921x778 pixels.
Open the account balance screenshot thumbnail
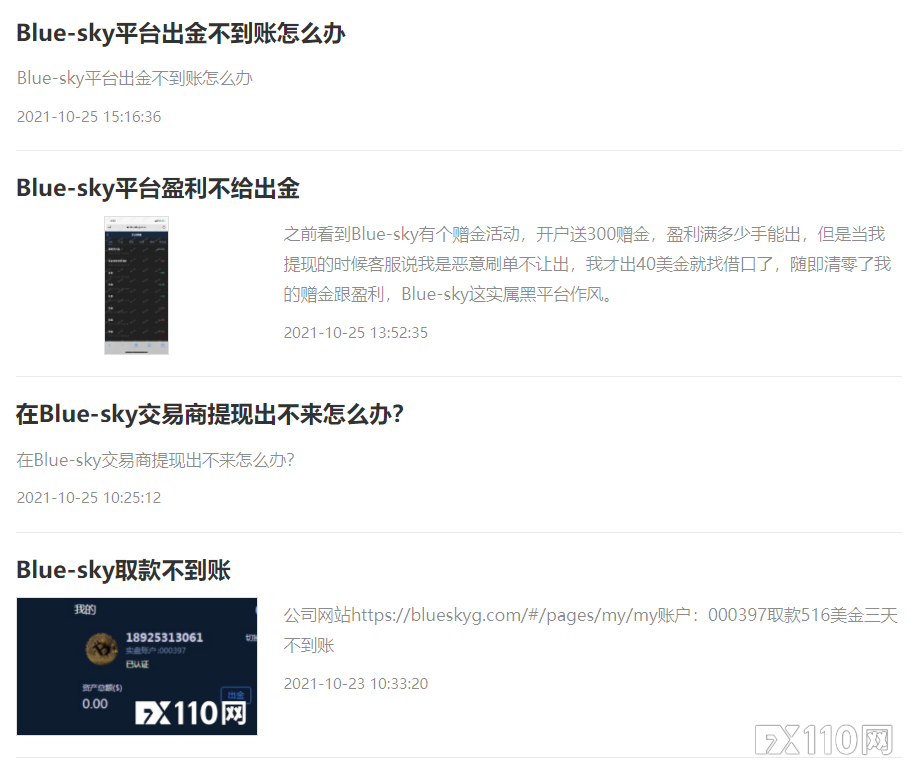[137, 666]
